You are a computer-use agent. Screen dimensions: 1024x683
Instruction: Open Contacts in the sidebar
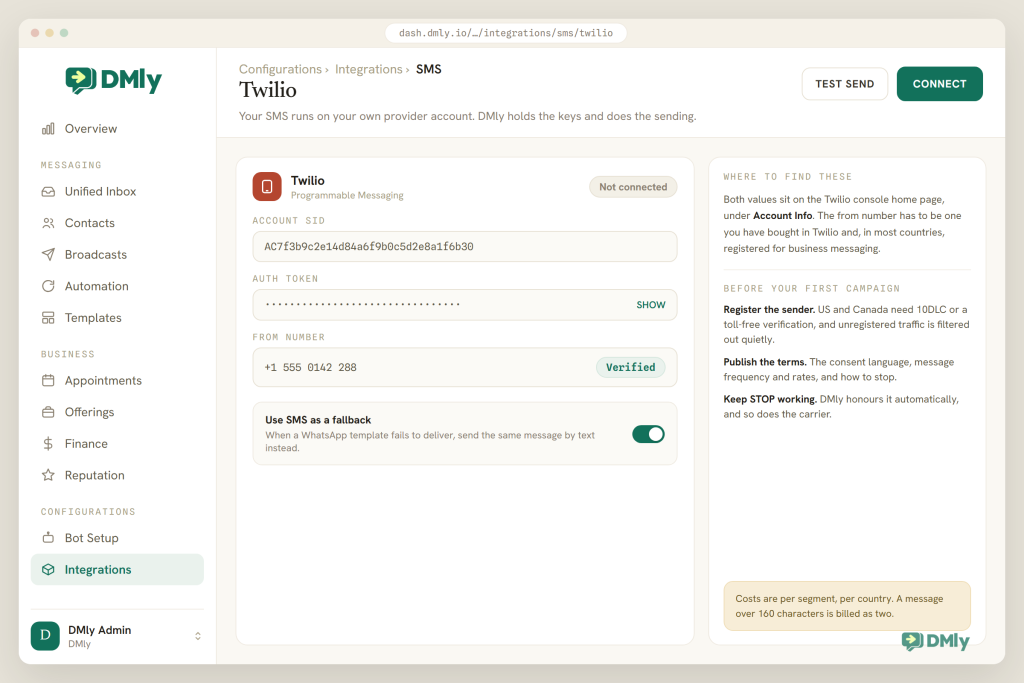pyautogui.click(x=118, y=223)
